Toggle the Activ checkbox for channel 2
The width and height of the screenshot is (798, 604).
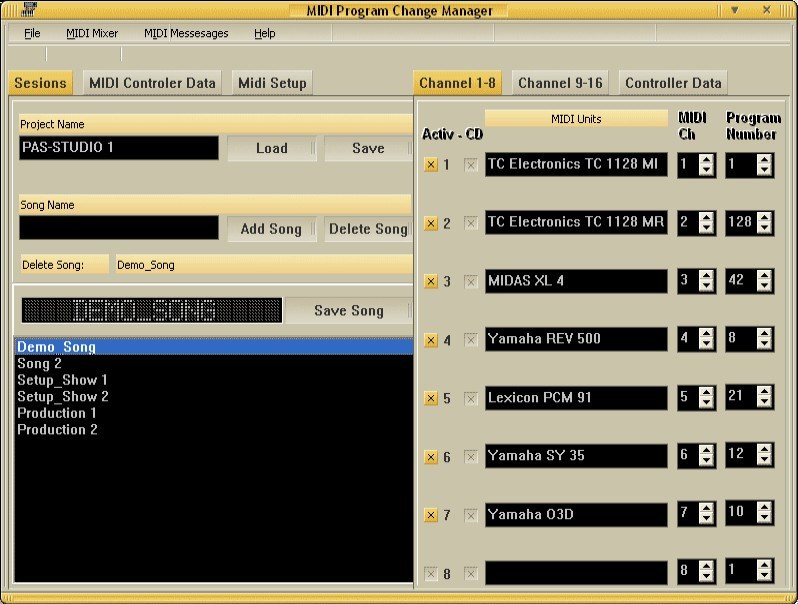tap(431, 223)
